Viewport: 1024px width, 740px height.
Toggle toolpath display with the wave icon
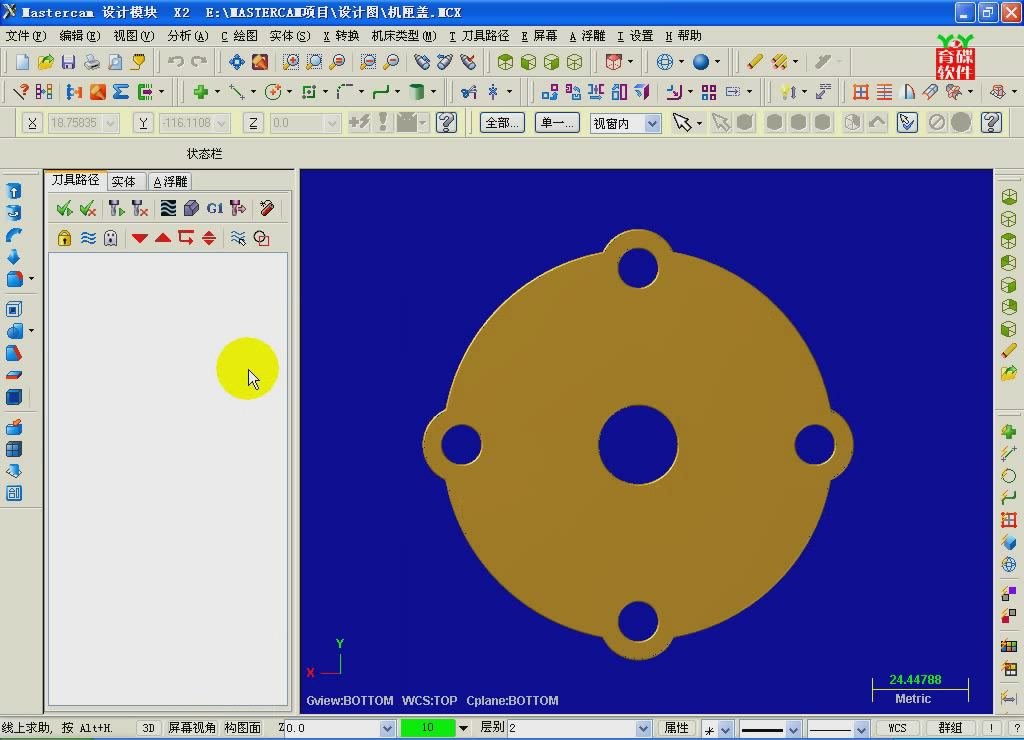click(x=88, y=238)
